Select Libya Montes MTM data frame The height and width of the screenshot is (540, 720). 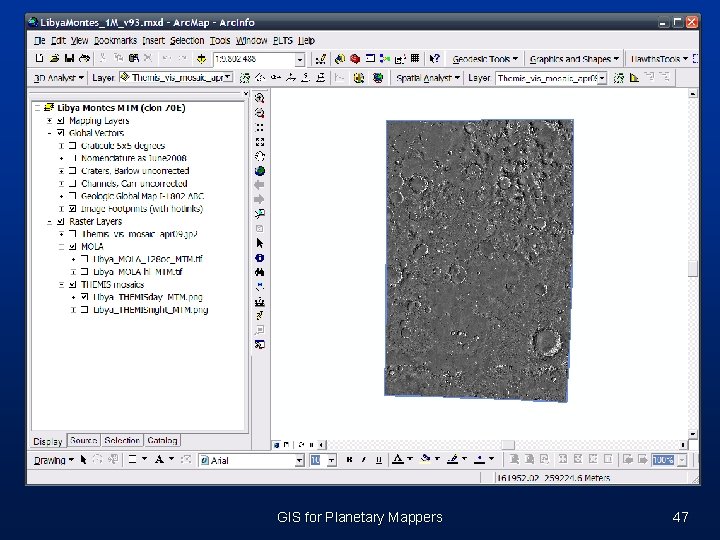click(x=121, y=108)
